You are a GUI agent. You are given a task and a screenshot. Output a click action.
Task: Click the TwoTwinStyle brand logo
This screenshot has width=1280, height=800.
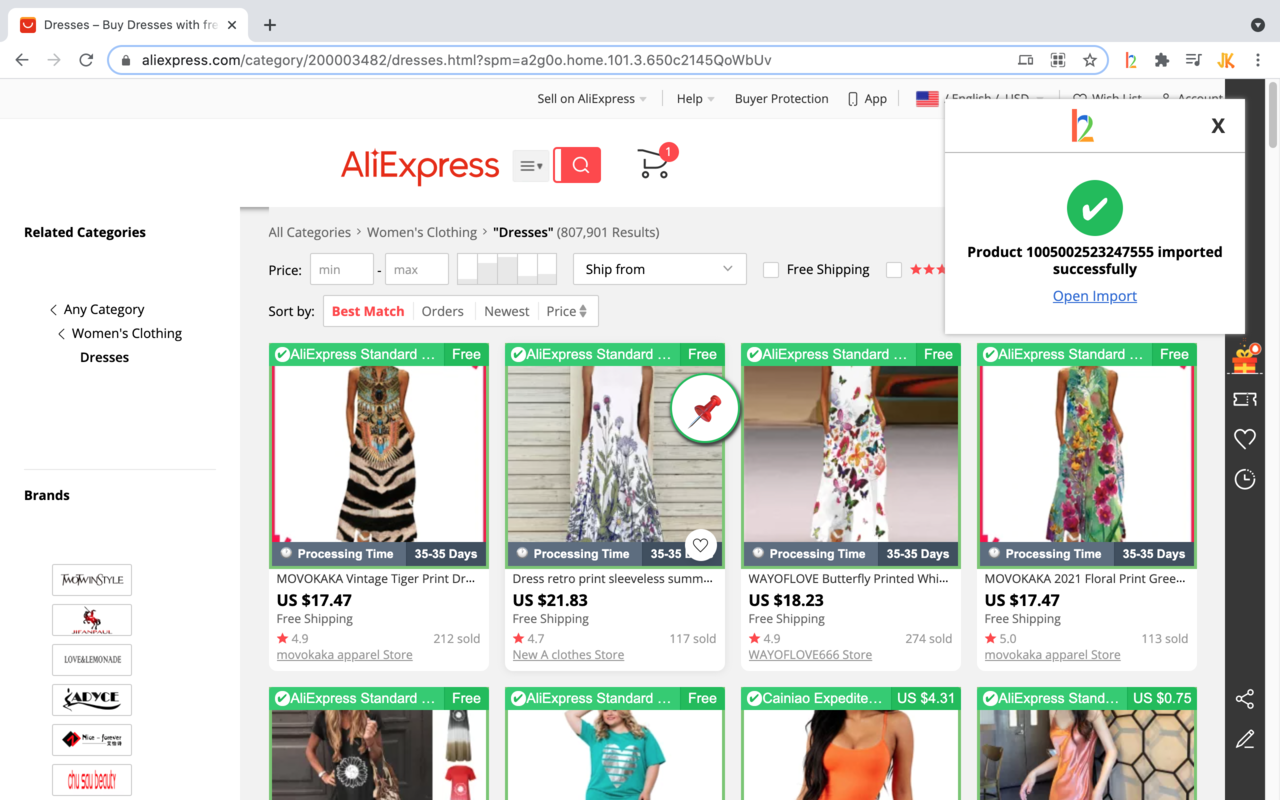pos(92,580)
